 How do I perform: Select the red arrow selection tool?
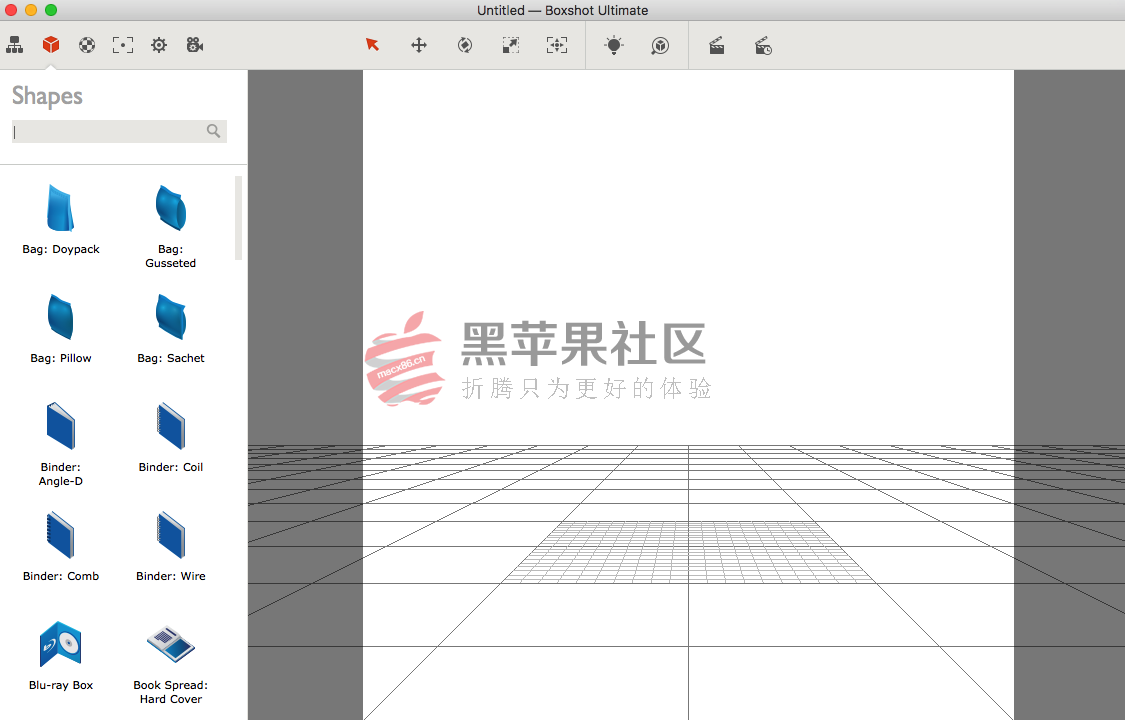point(372,44)
